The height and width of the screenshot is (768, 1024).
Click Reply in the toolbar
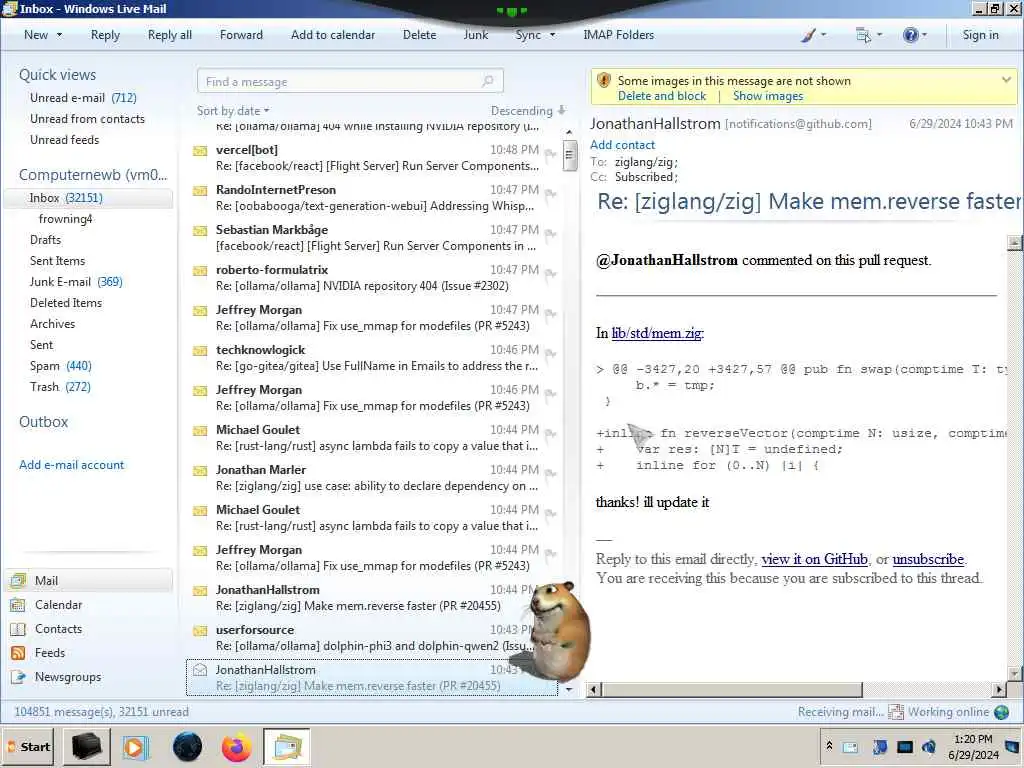[x=105, y=35]
